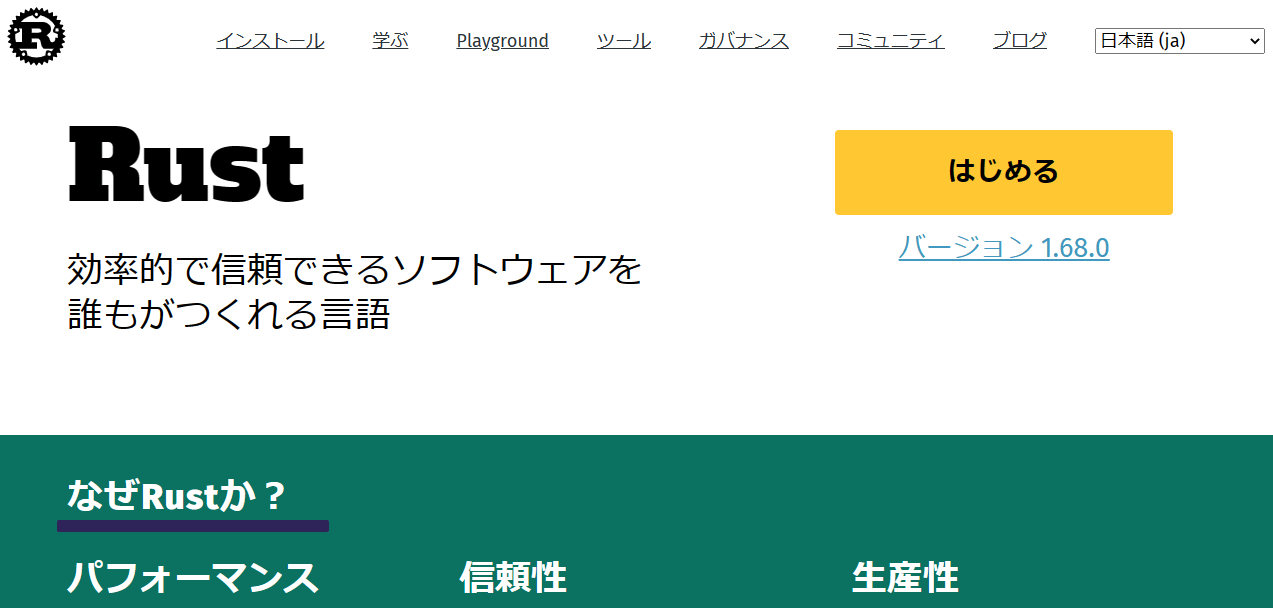Click the tagline starting with 効率的で信頼できる

click(354, 270)
